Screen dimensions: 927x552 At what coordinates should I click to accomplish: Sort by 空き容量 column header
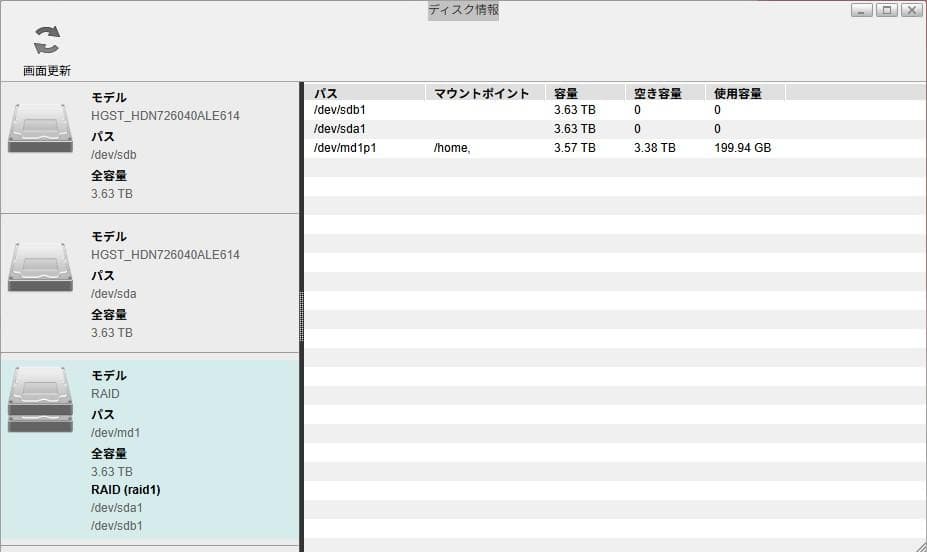coord(665,93)
